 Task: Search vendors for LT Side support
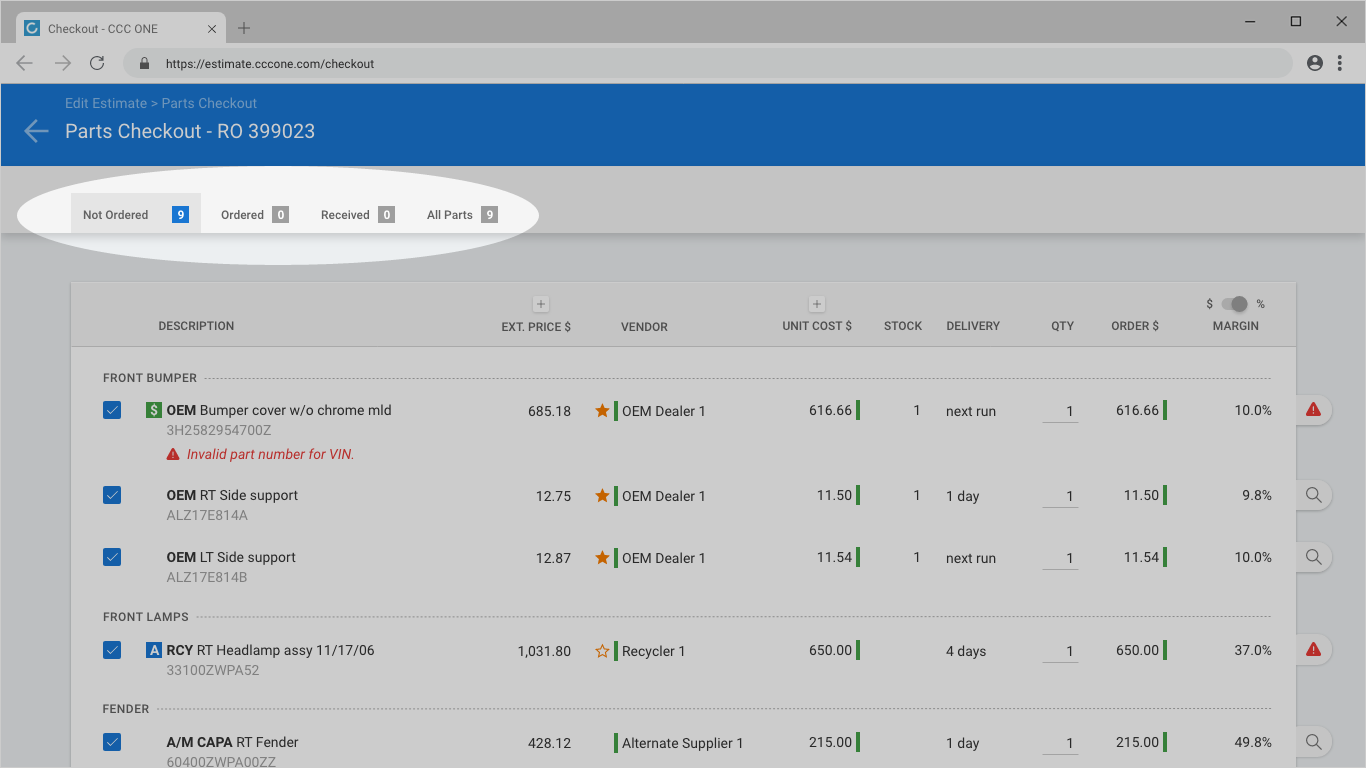(1314, 557)
